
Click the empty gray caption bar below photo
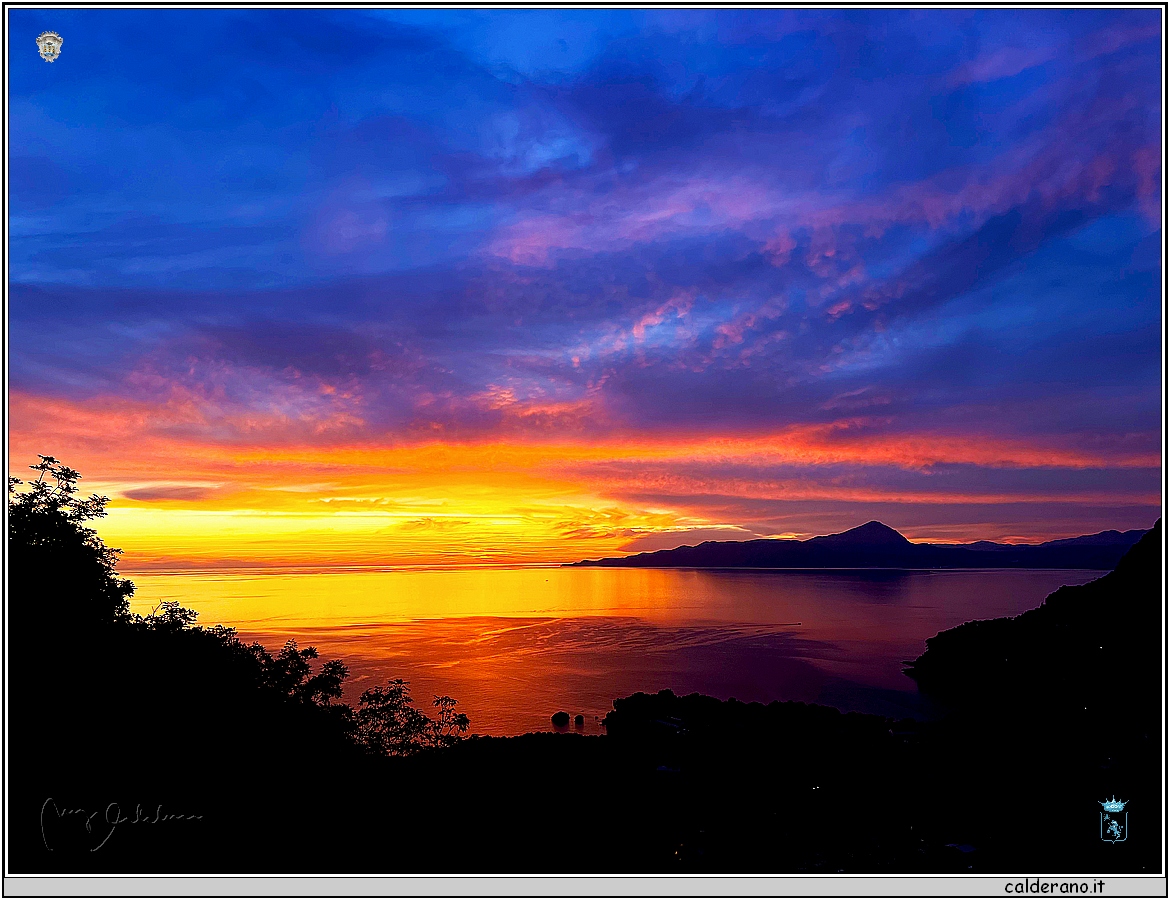pyautogui.click(x=500, y=886)
